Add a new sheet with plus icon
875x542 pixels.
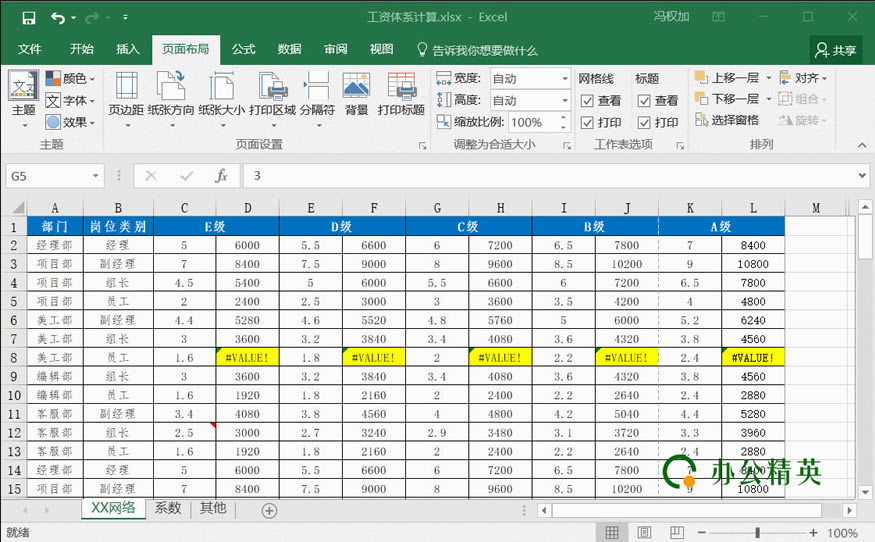[x=269, y=511]
